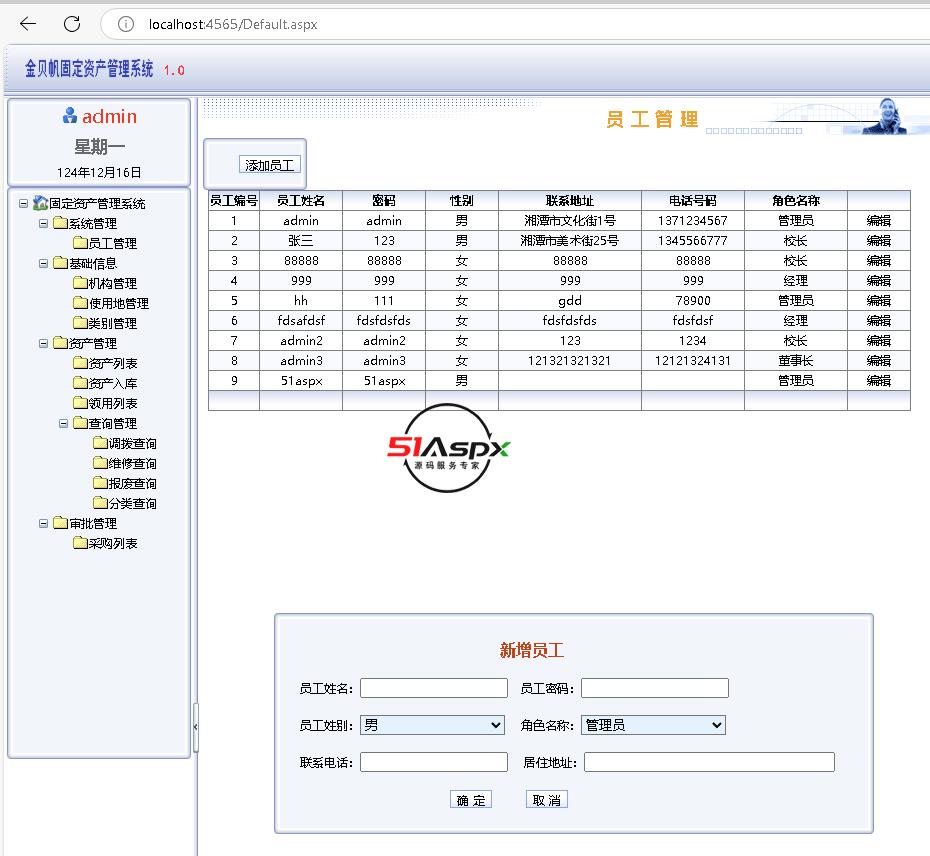This screenshot has height=856, width=930.
Task: Click the admin user avatar icon
Action: (69, 116)
